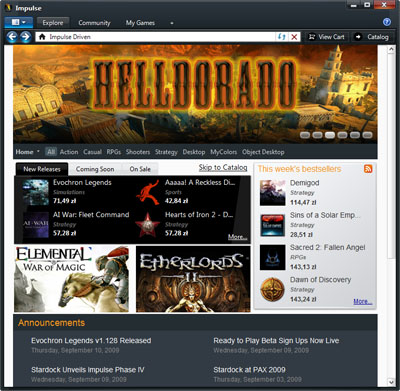Select the third highlighted banner slide indicator

(330, 135)
